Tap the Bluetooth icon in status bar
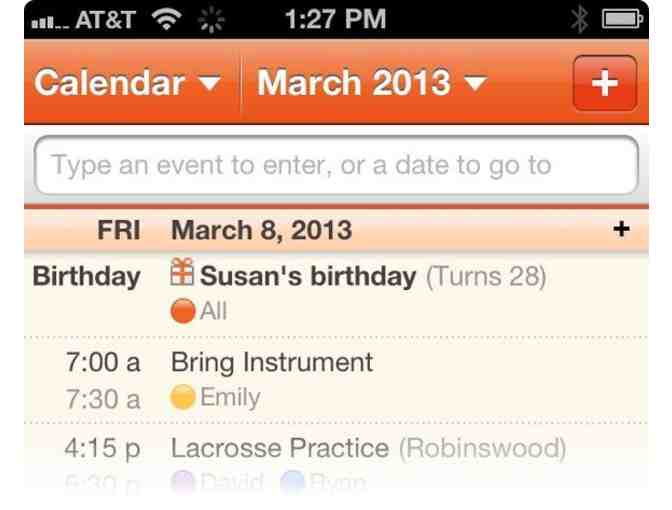The width and height of the screenshot is (672, 510). (x=604, y=20)
